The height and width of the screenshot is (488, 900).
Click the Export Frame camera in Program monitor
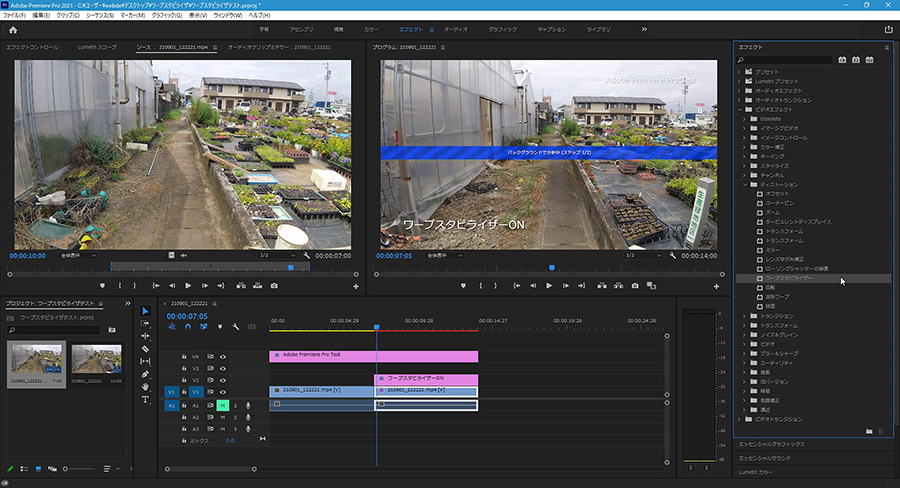[635, 285]
